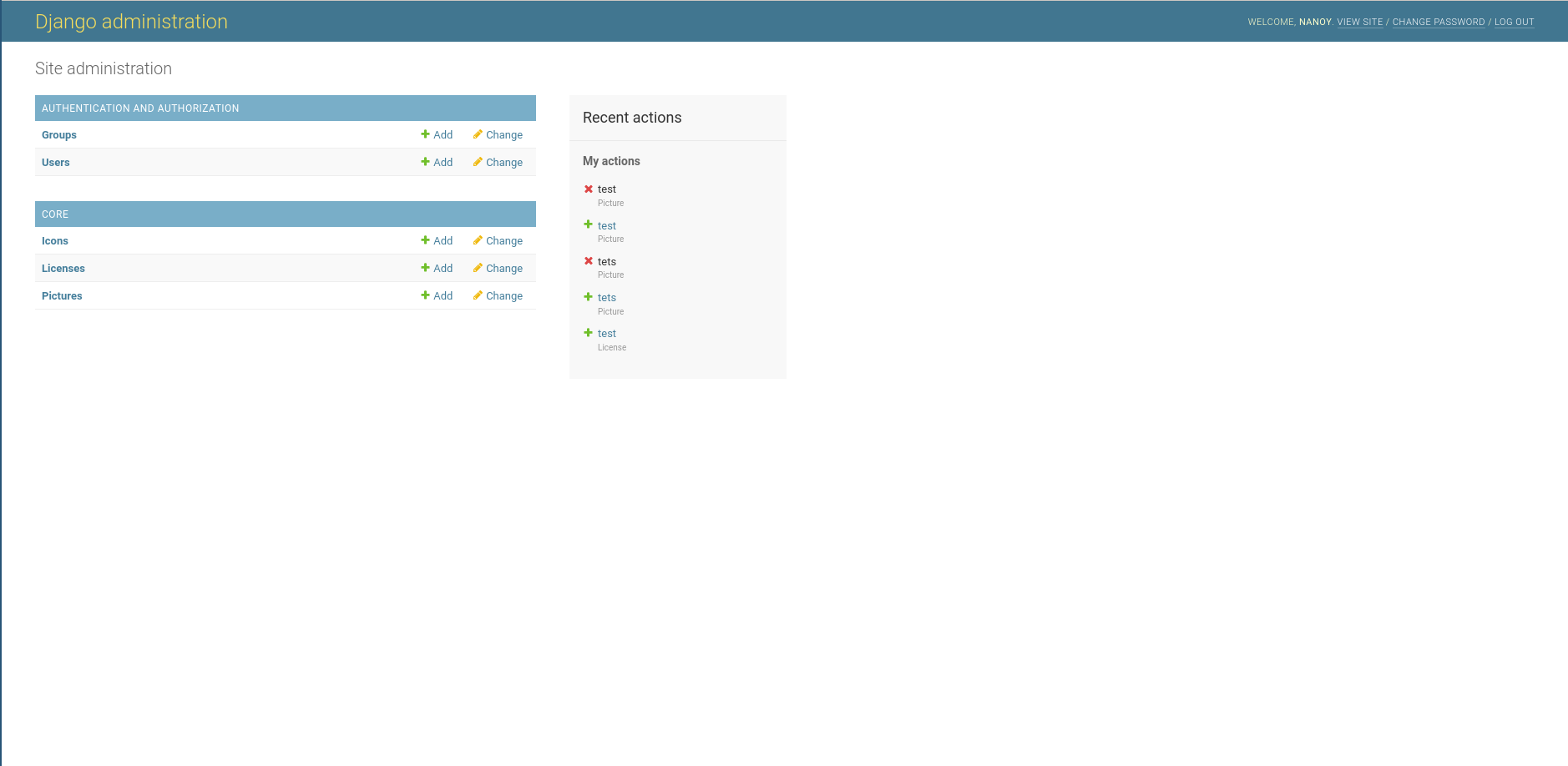Click the pencil icon in the Pictures row

pyautogui.click(x=478, y=295)
